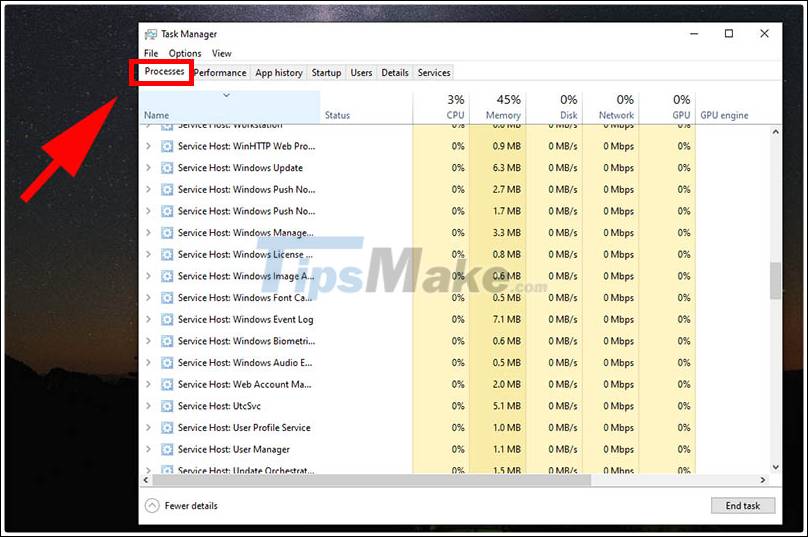Switch to the Users tab
This screenshot has width=808, height=537.
coord(361,73)
